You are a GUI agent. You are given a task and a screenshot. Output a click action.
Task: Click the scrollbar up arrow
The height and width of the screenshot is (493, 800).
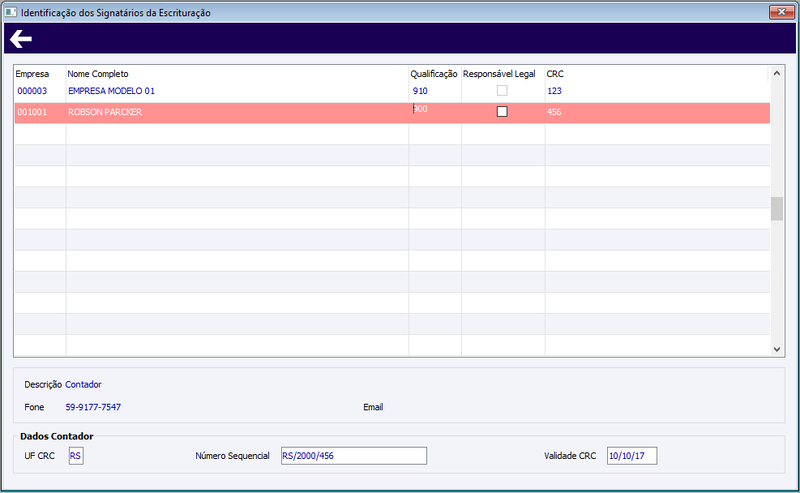(x=777, y=73)
